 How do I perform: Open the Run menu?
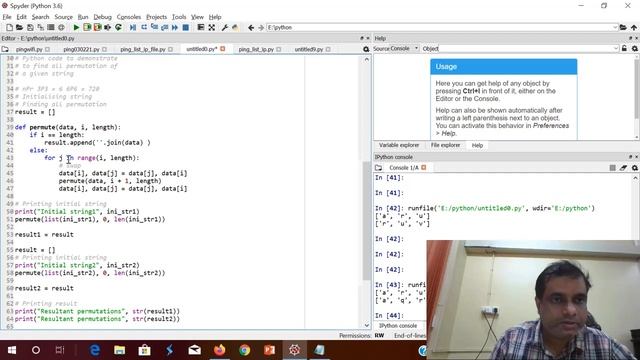[x=83, y=17]
